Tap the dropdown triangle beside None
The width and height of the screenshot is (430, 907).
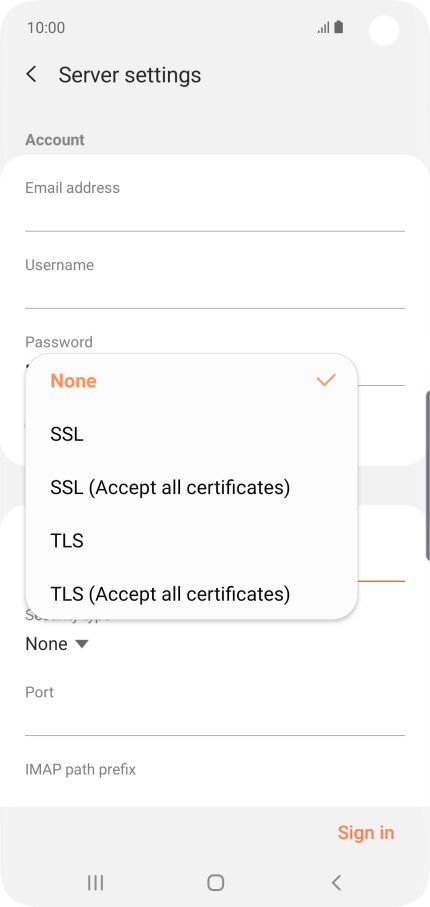pyautogui.click(x=82, y=644)
